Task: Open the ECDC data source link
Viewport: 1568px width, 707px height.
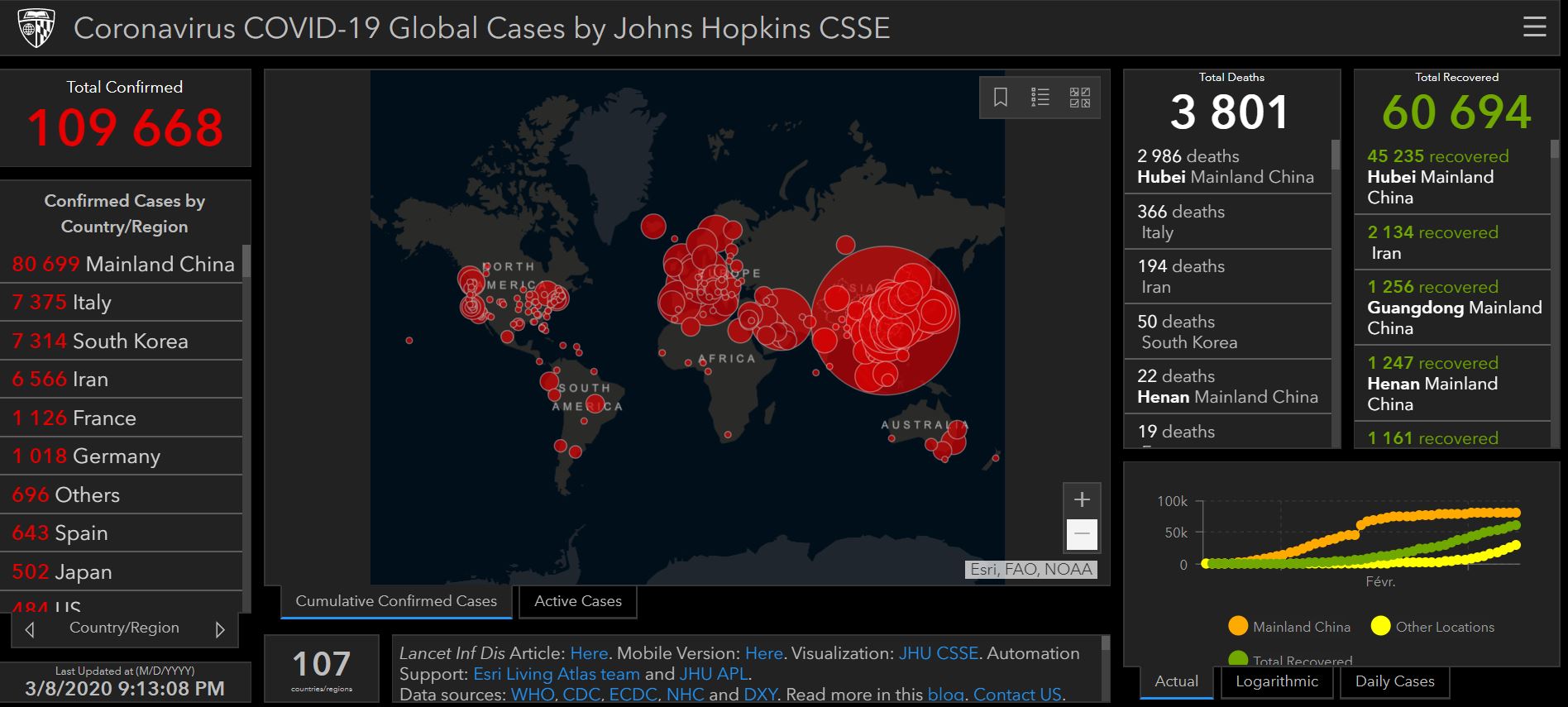Action: [633, 695]
